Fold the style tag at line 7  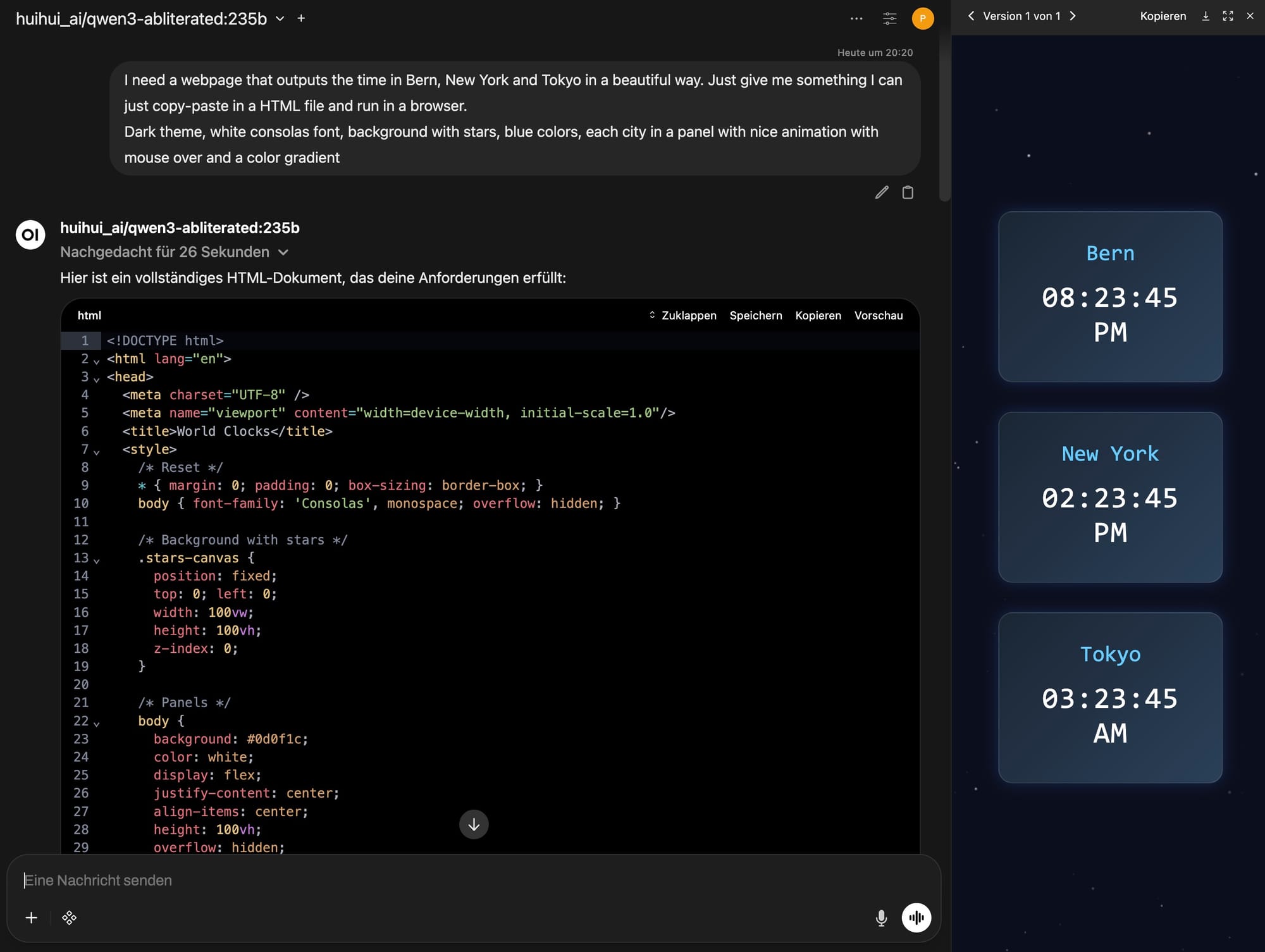(97, 452)
